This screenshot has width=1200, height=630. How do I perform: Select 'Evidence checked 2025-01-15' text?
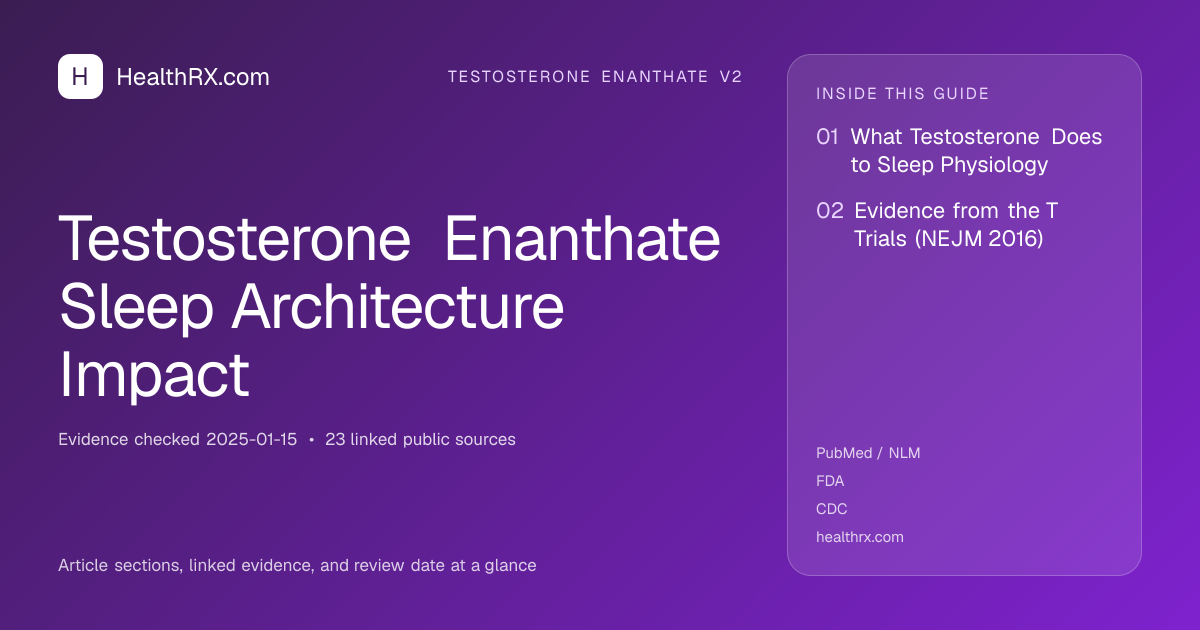(178, 439)
